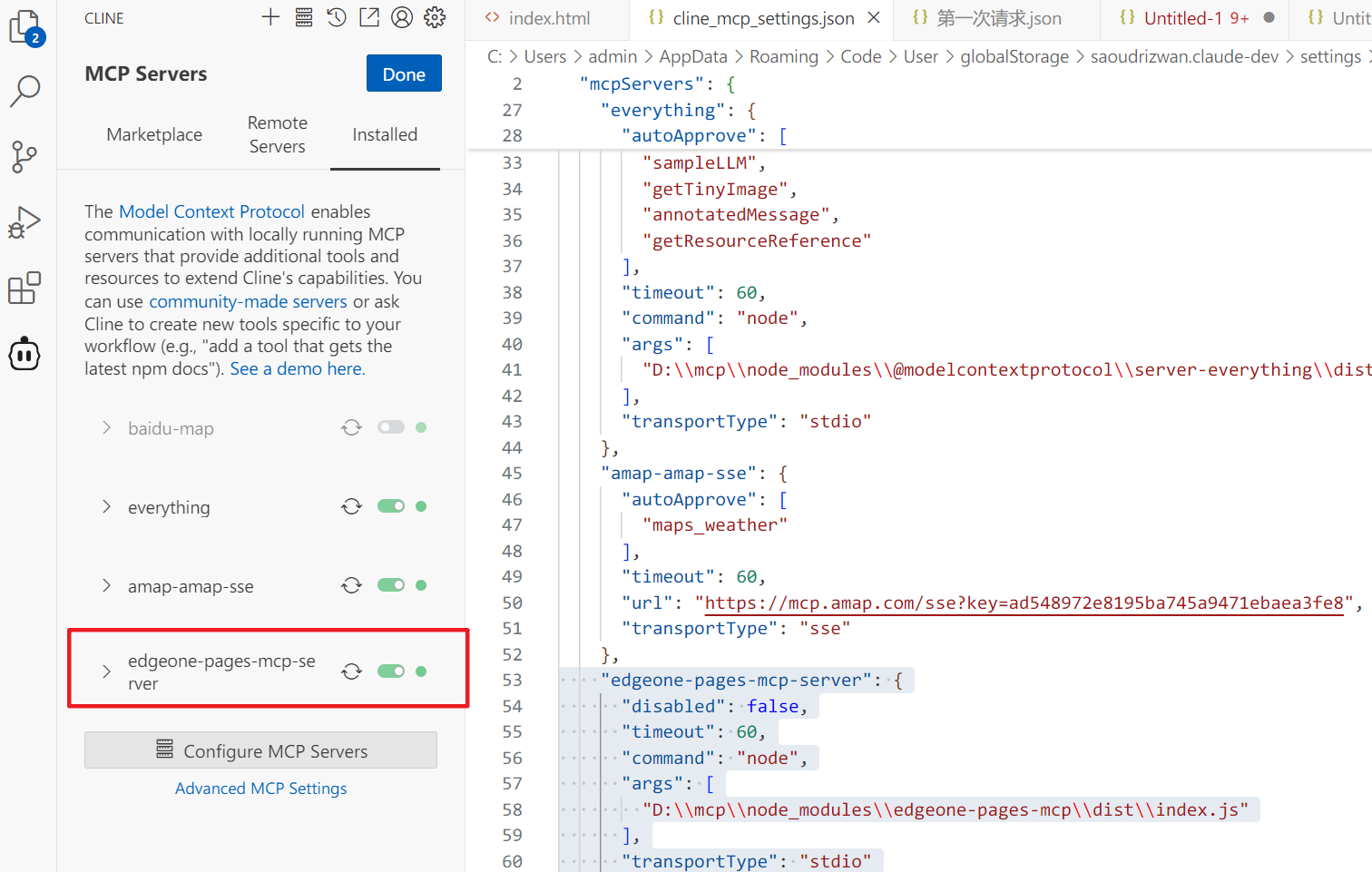Open Cline in editor popout icon

pyautogui.click(x=369, y=17)
